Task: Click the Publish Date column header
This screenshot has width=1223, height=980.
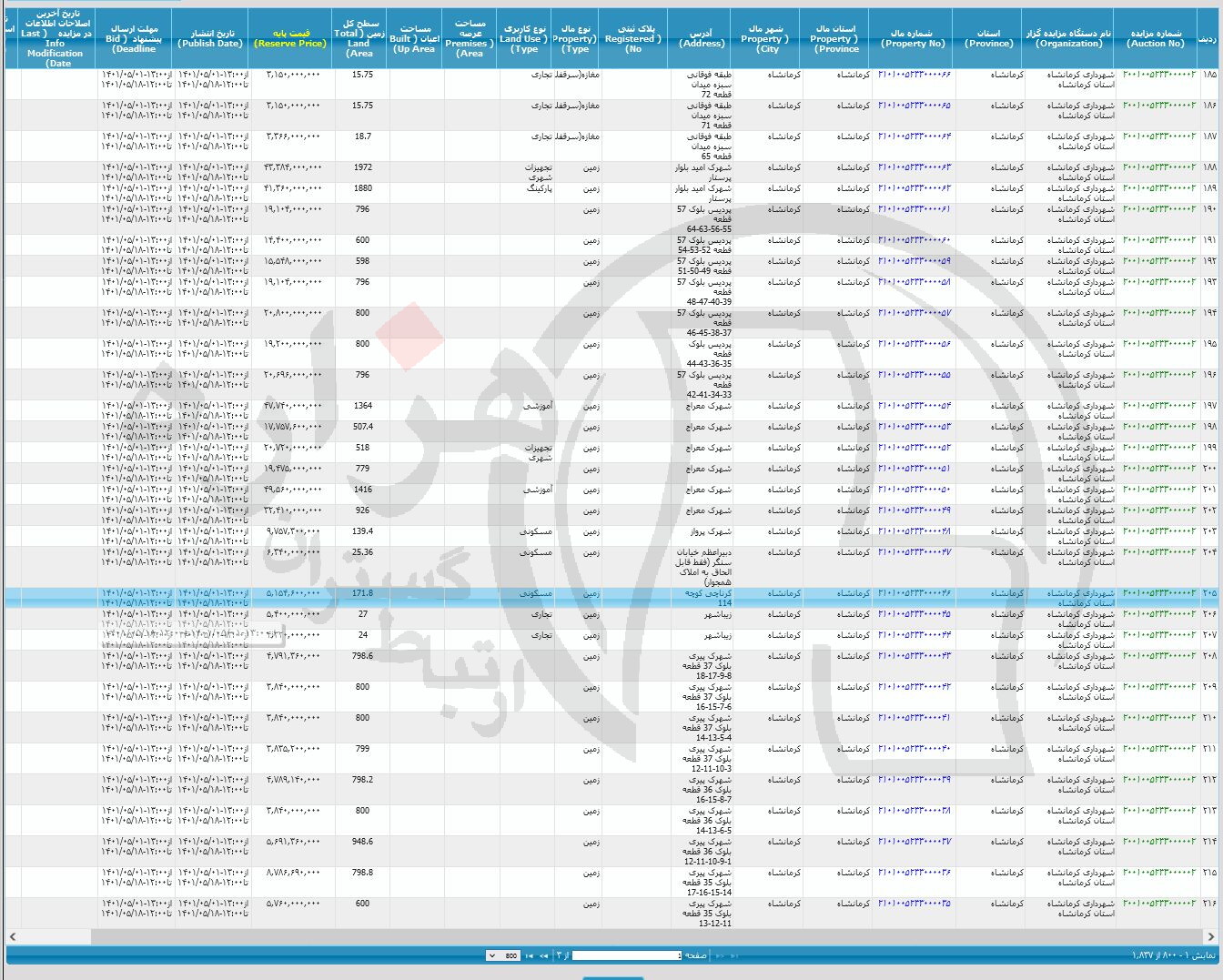Action: (x=210, y=38)
